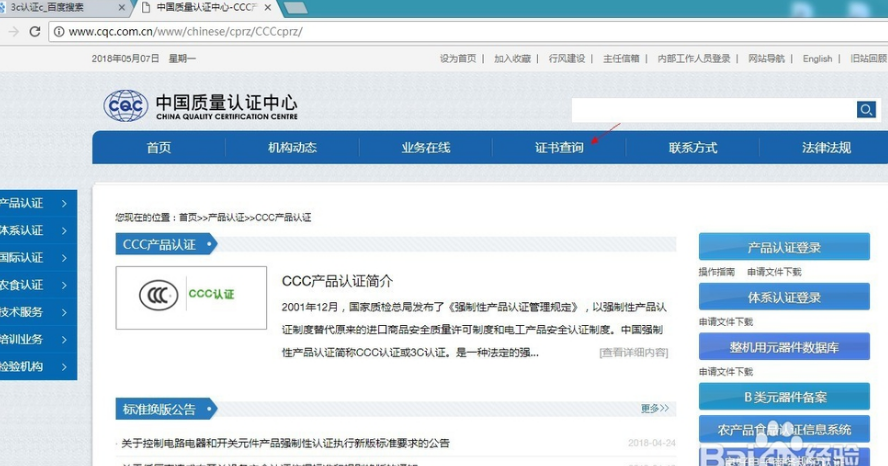This screenshot has width=888, height=466.
Task: Click 查看详细内容 link under CCC introduction
Action: click(634, 352)
